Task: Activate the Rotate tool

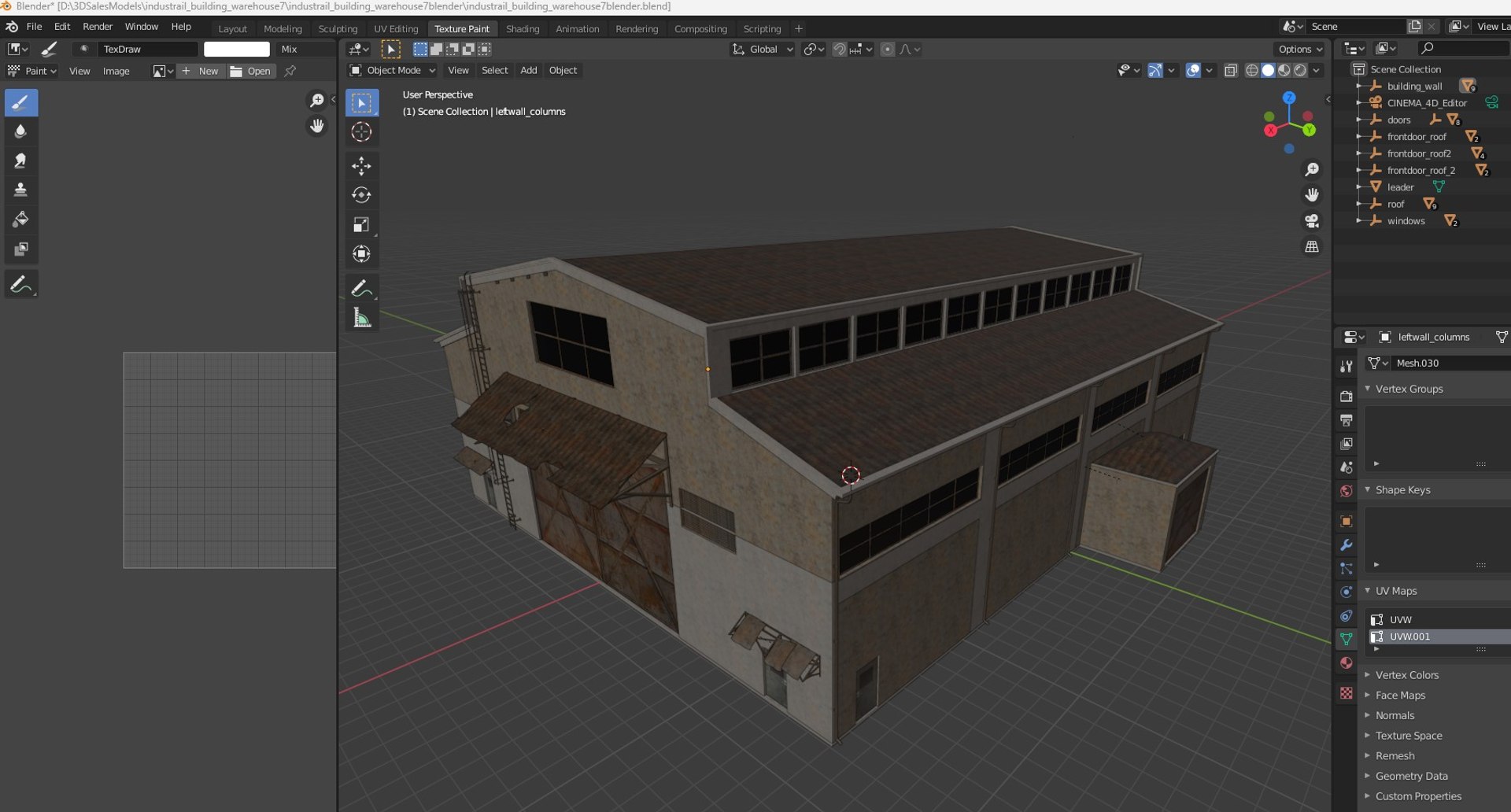Action: click(x=361, y=195)
